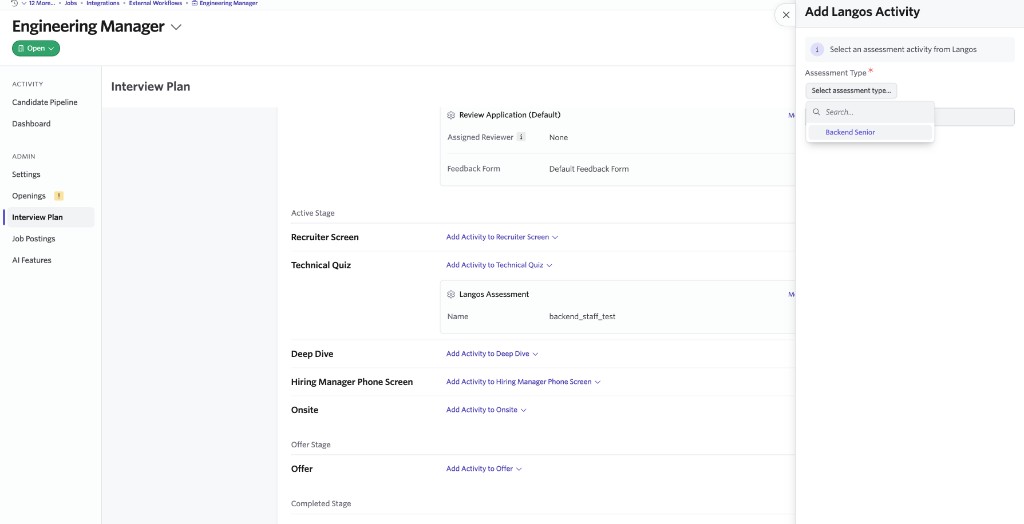Open Dashboard in the sidebar
Viewport: 1024px width, 524px height.
[31, 123]
